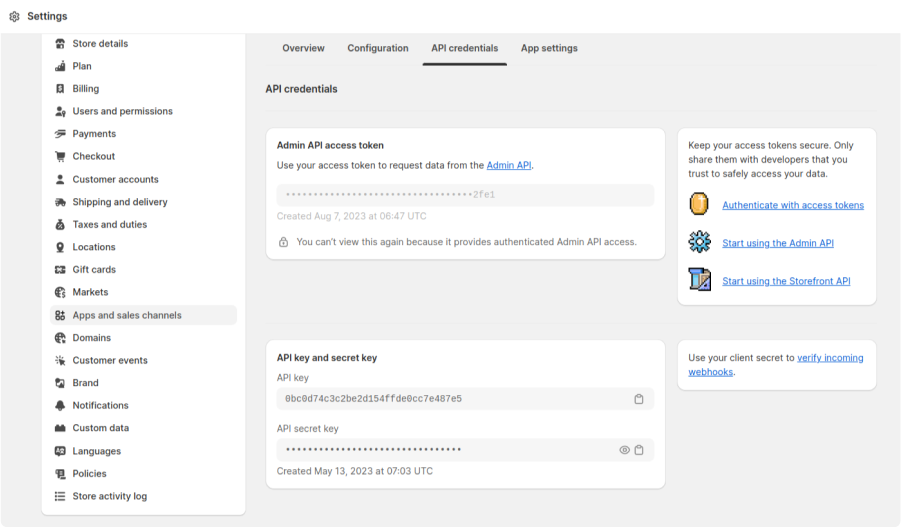Click the Markets globe icon
Image resolution: width=901 pixels, height=527 pixels.
pos(60,292)
